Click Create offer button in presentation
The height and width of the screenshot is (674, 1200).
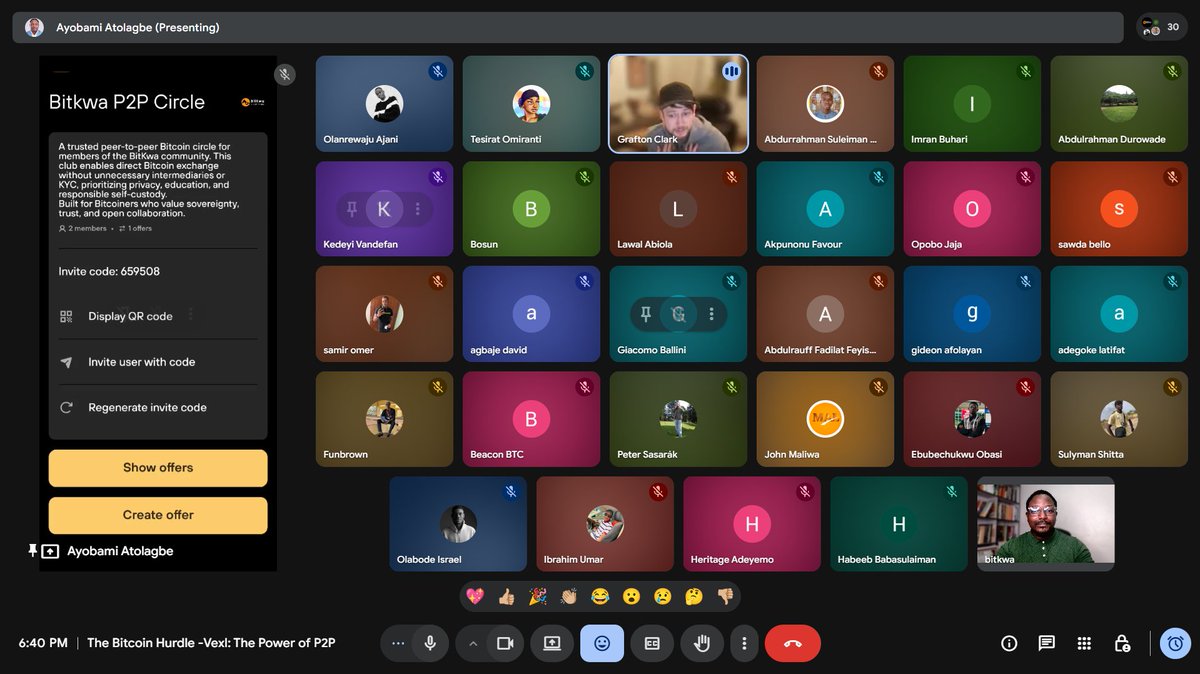(158, 515)
